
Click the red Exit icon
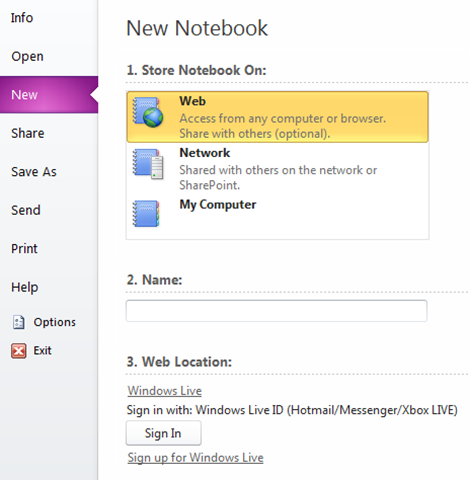(19, 351)
